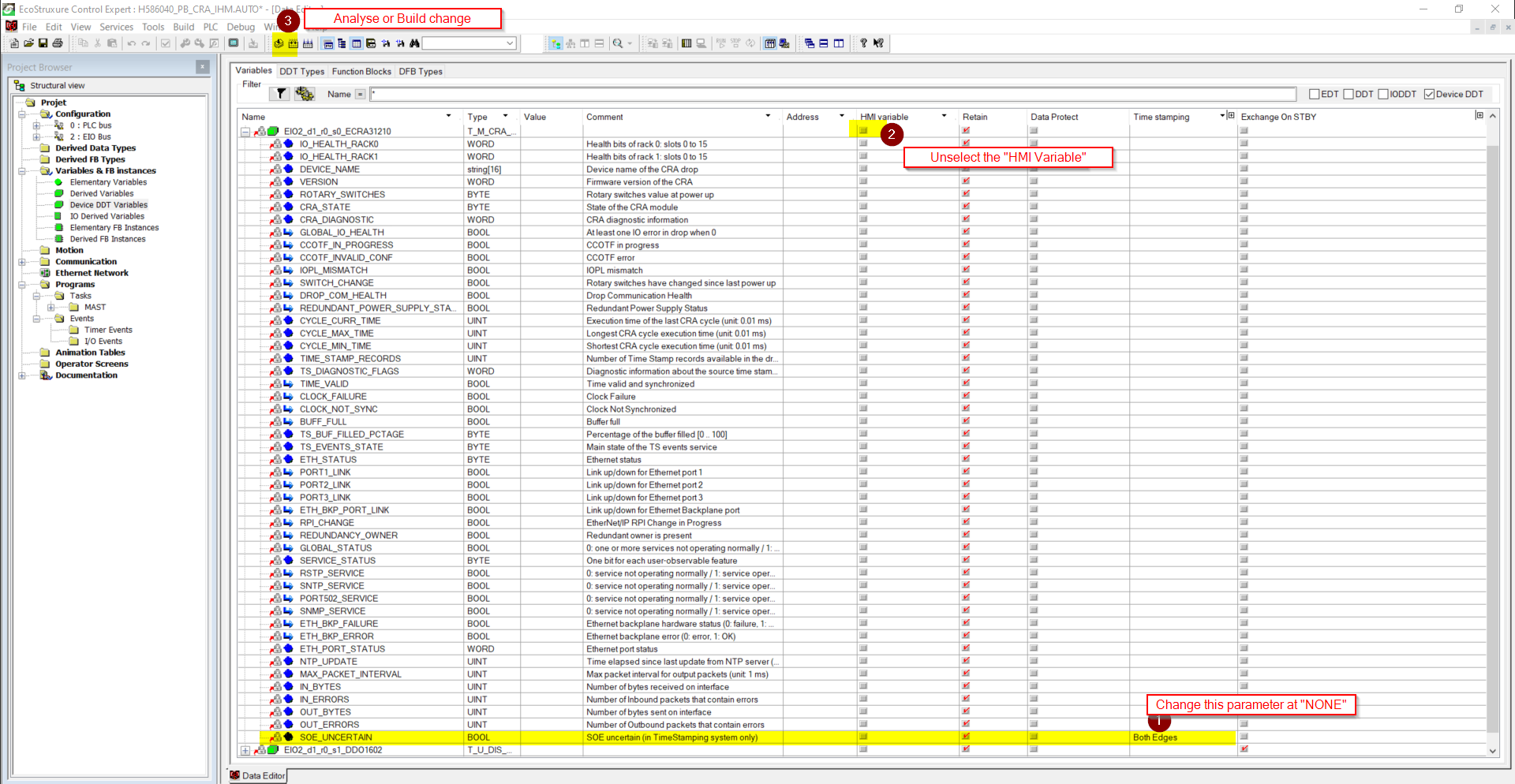Image resolution: width=1515 pixels, height=784 pixels.
Task: Click the Ethernet Network node icon
Action: (x=46, y=273)
